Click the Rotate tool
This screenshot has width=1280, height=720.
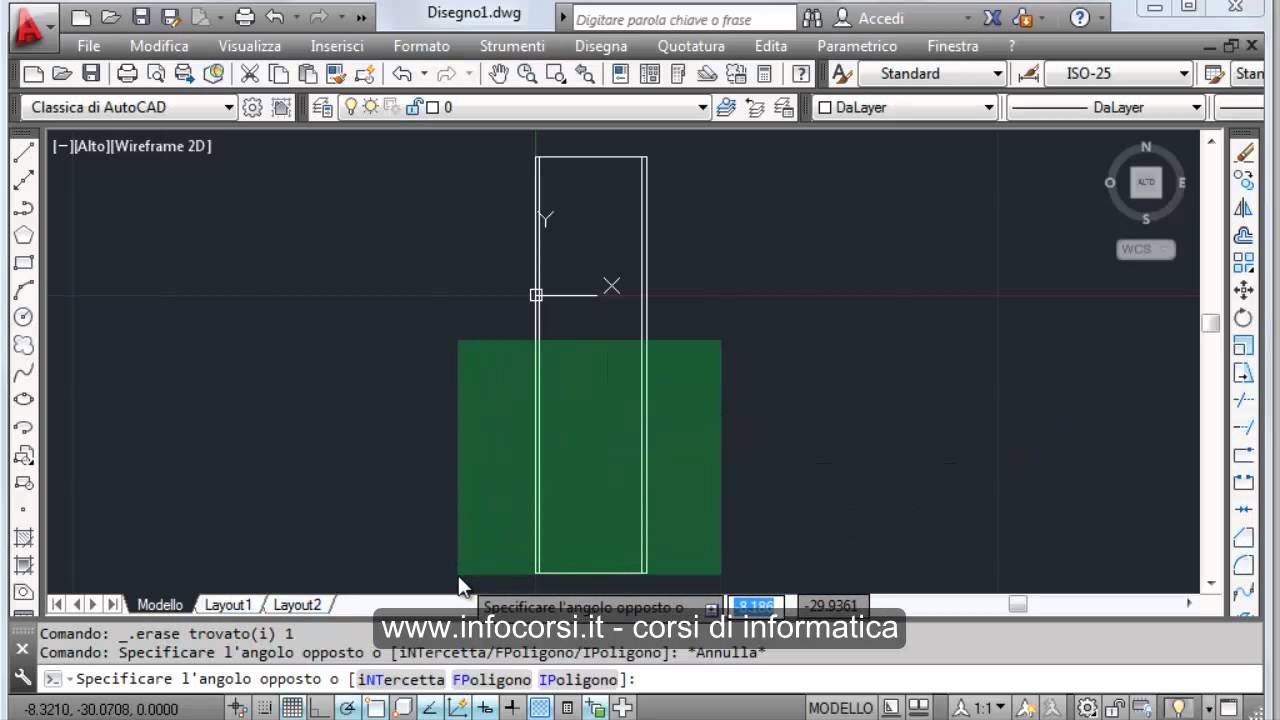coord(1244,318)
